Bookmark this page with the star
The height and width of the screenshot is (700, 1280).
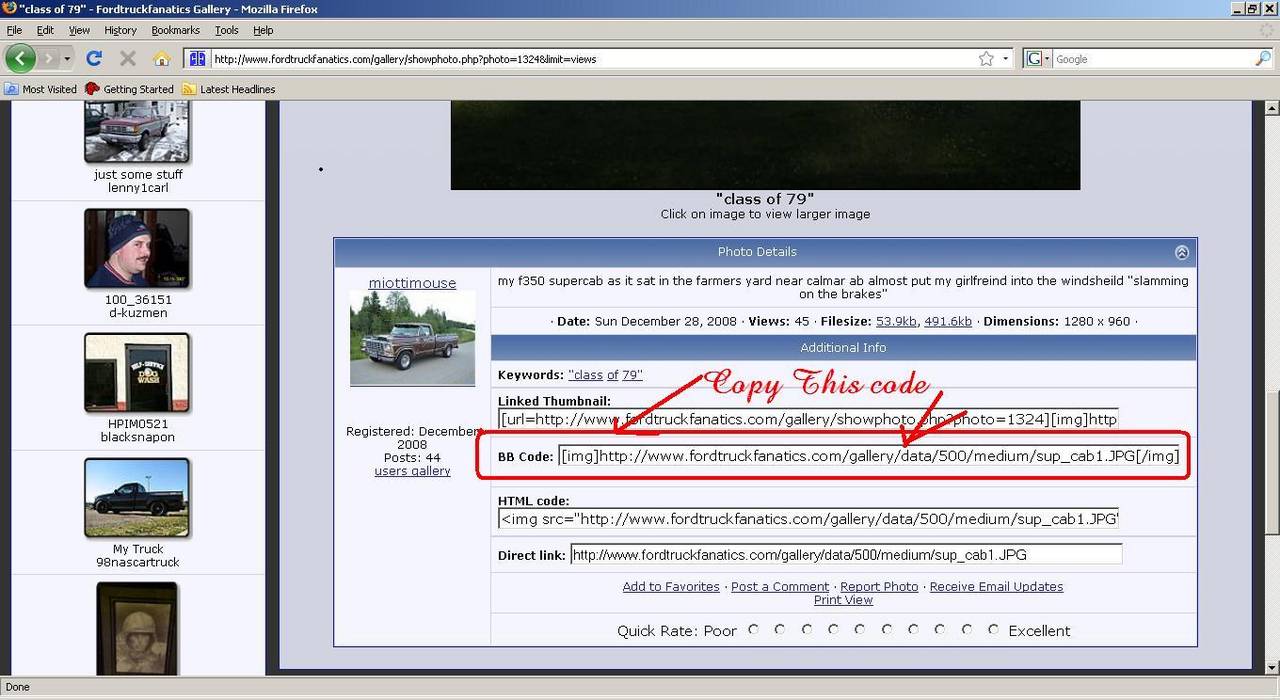point(986,59)
